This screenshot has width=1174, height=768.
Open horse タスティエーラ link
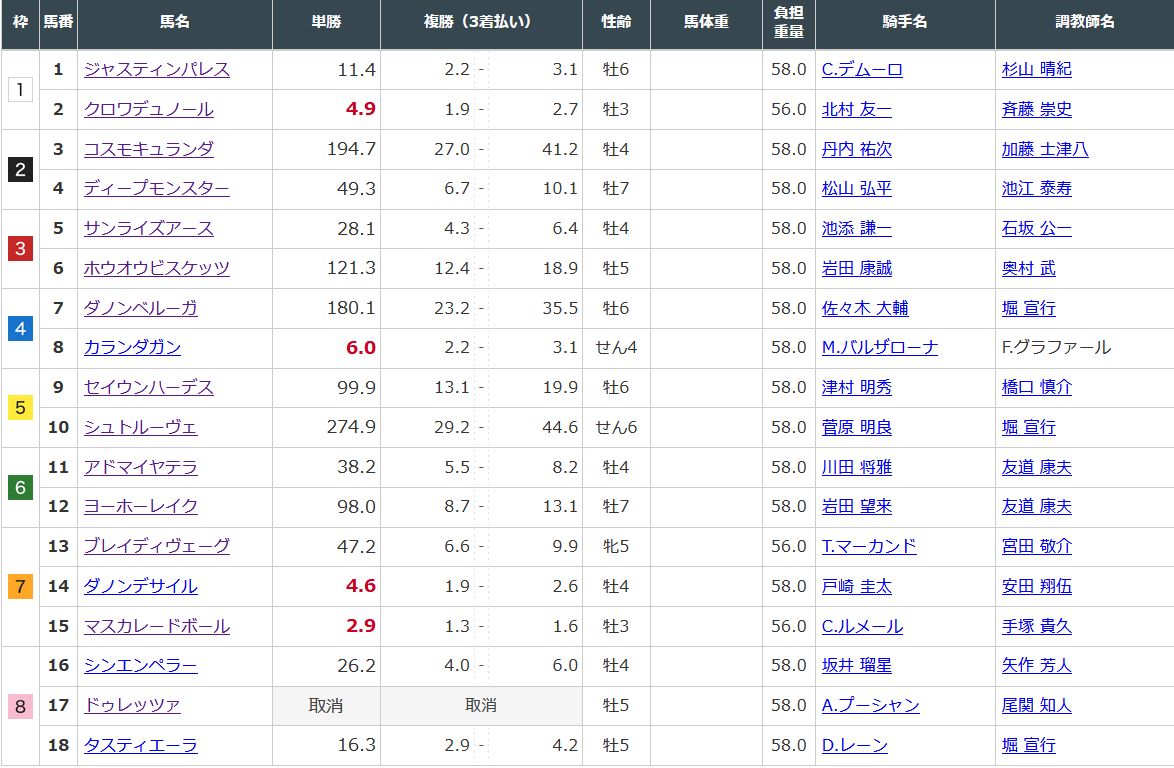click(x=140, y=745)
